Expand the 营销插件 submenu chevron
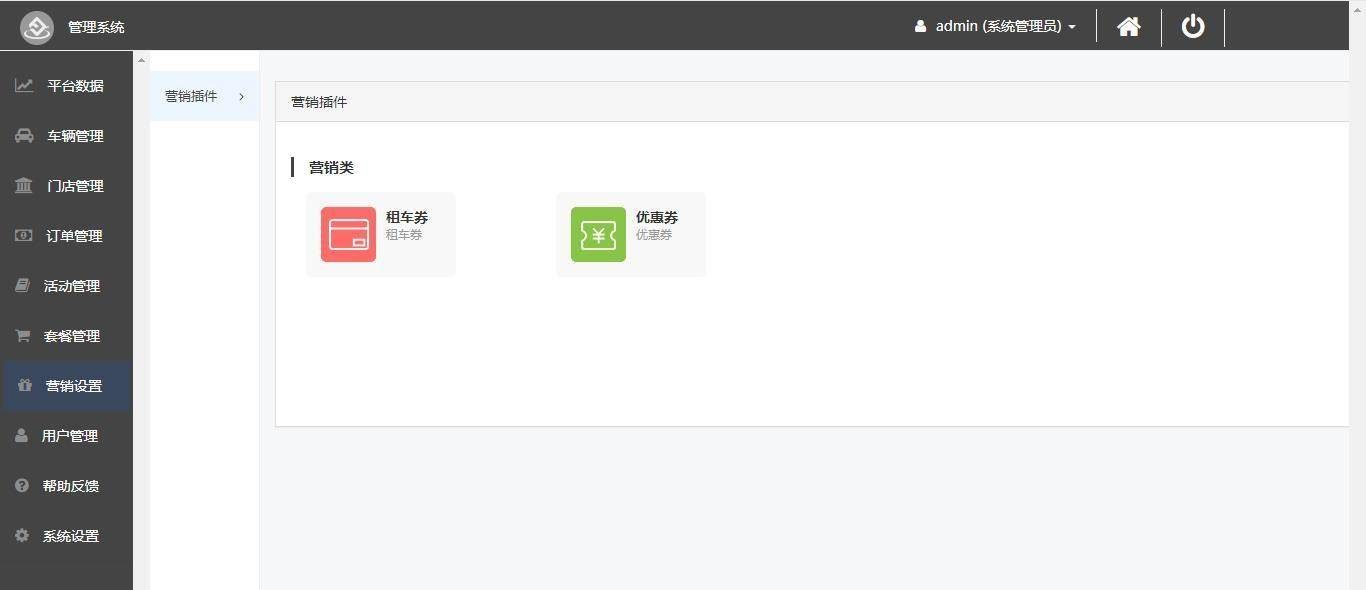The width and height of the screenshot is (1366, 590). click(x=242, y=96)
